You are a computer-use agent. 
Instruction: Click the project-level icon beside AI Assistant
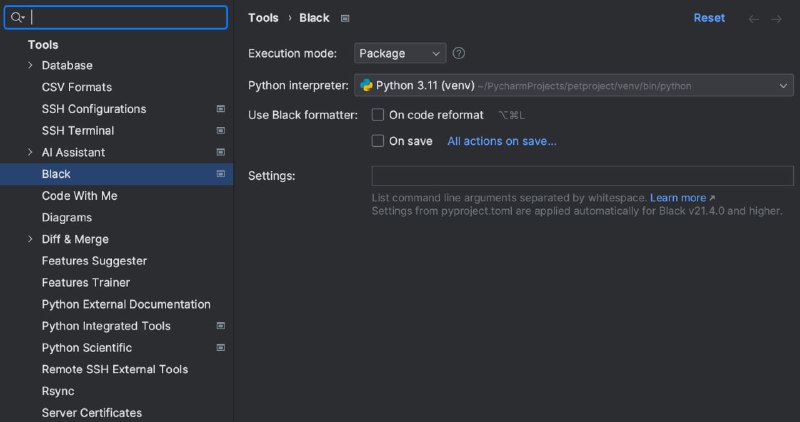[220, 152]
